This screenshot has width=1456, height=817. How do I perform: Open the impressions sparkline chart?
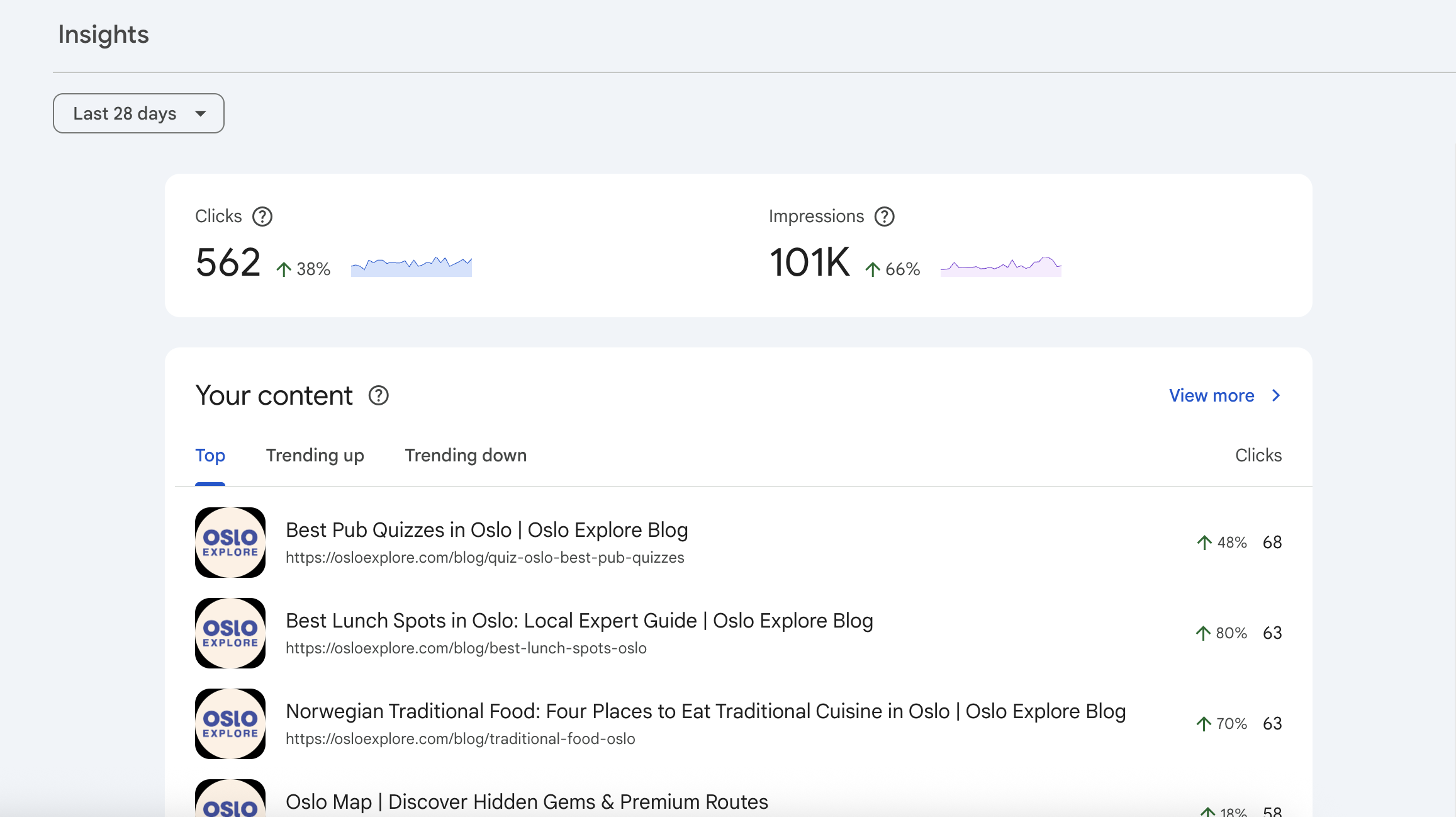coord(1001,266)
